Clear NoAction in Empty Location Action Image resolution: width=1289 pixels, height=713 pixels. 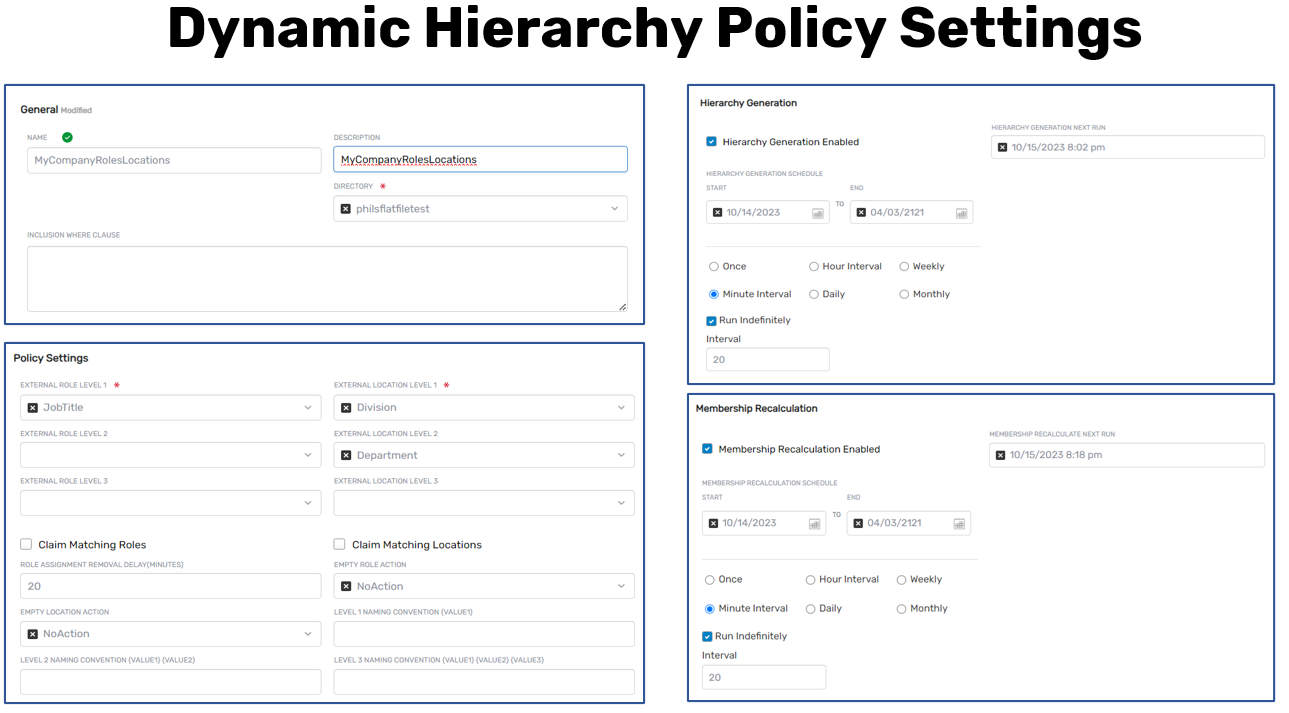pos(33,634)
